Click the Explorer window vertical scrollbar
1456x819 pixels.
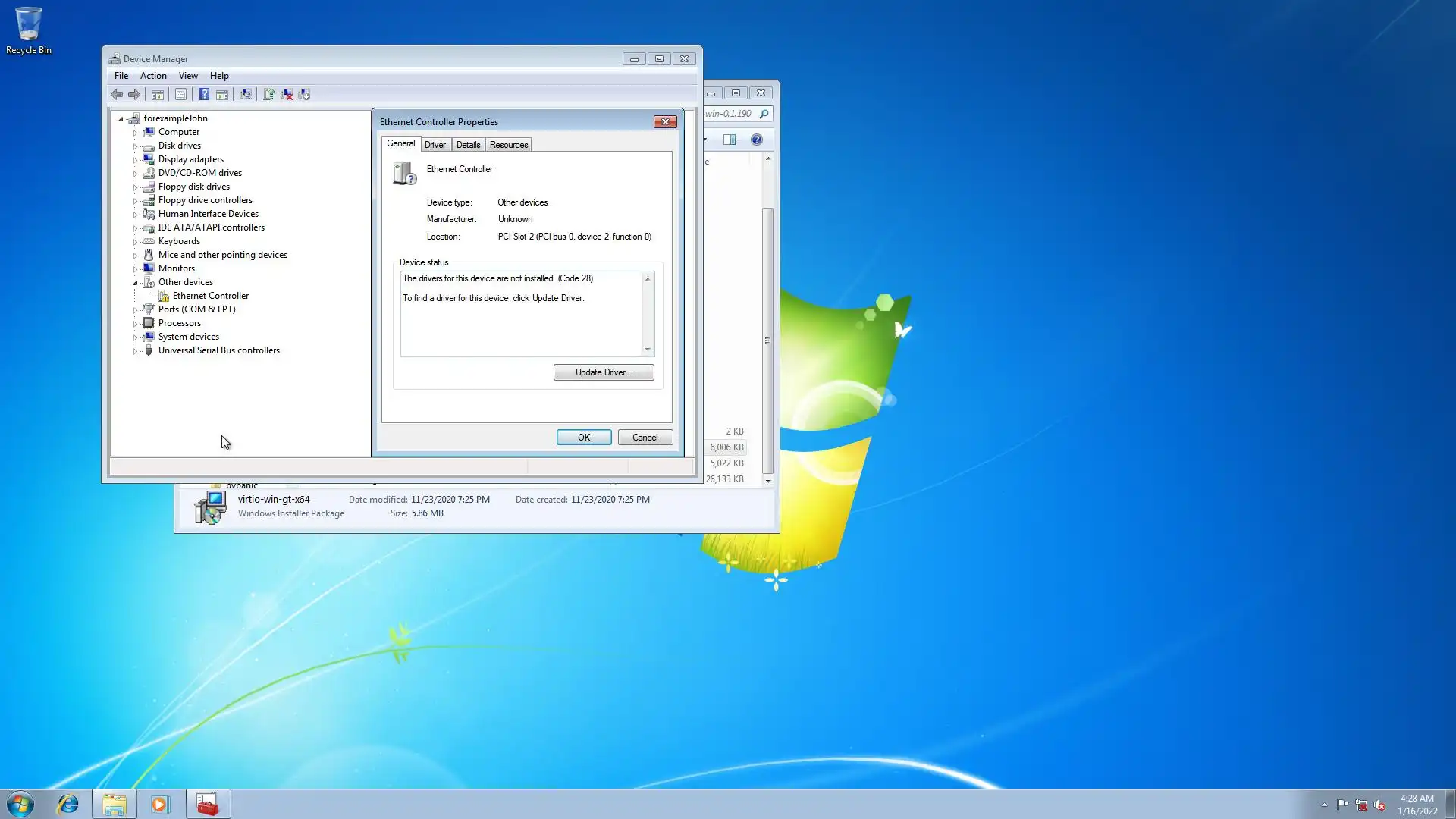click(767, 340)
